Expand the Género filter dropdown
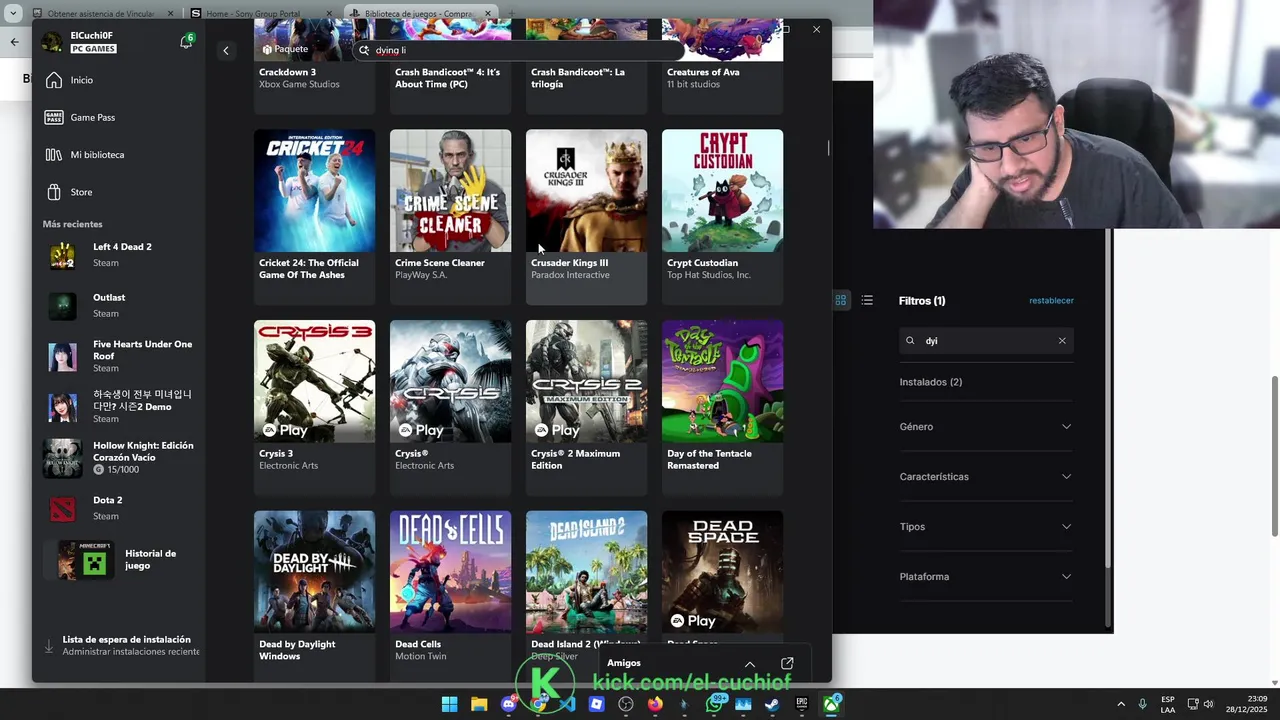Image resolution: width=1280 pixels, height=720 pixels. coord(986,427)
